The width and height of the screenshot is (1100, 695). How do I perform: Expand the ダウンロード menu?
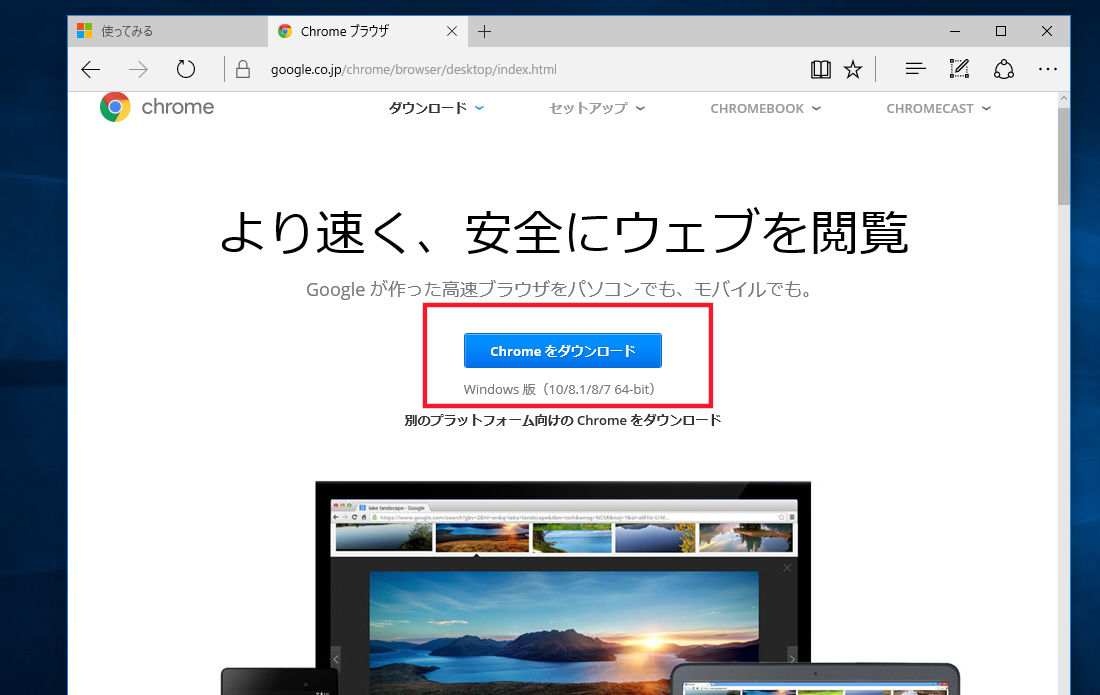tap(436, 108)
